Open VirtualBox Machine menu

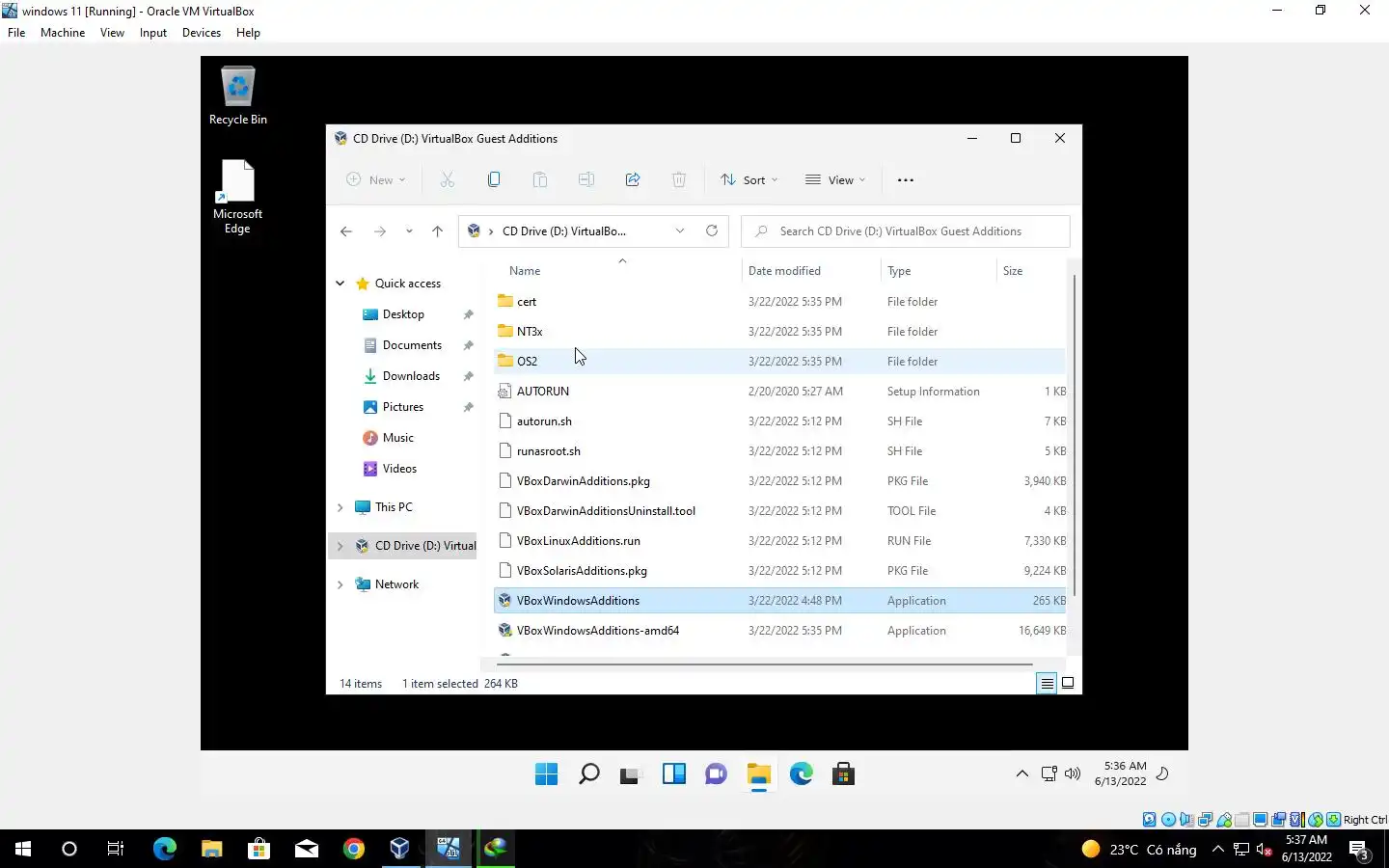coord(63,32)
